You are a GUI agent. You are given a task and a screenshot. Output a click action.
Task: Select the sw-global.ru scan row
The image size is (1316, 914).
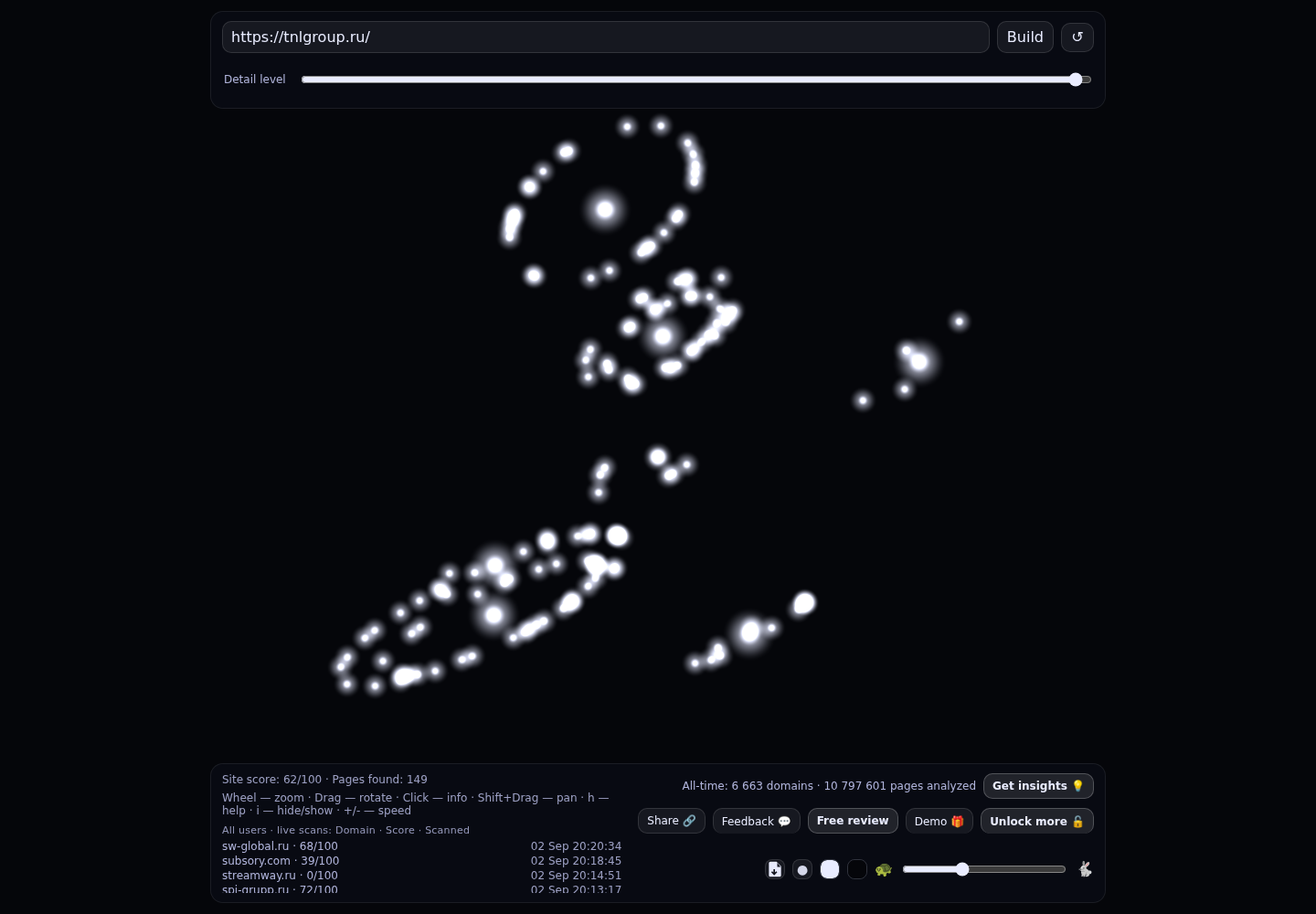(x=421, y=846)
